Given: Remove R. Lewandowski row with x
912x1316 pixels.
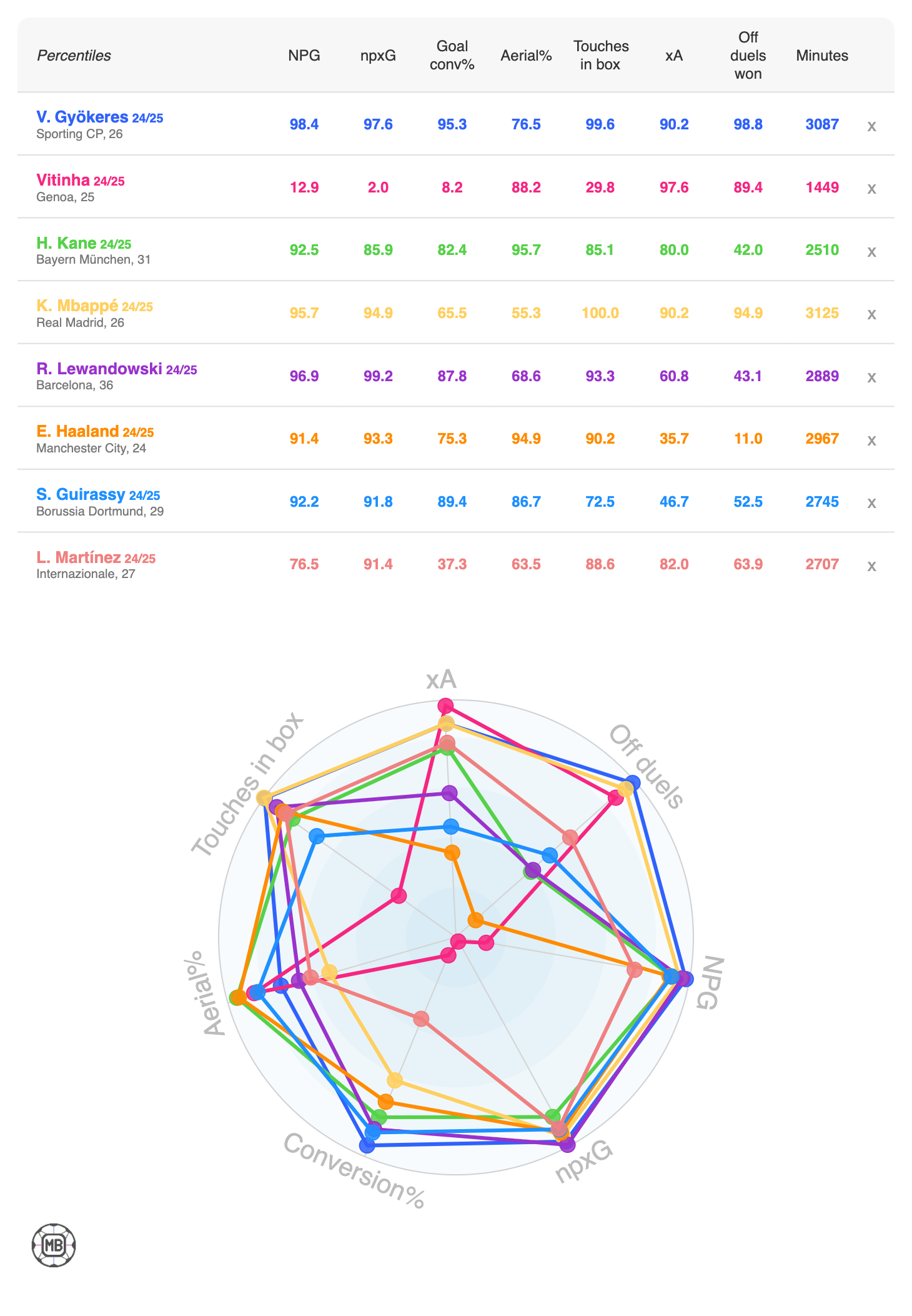Looking at the screenshot, I should [871, 377].
